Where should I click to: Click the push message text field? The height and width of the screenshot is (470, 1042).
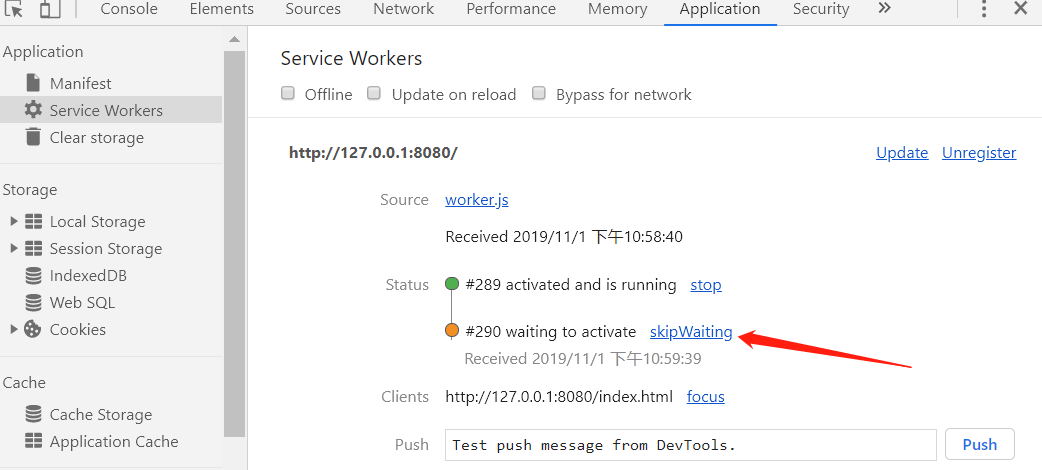690,445
